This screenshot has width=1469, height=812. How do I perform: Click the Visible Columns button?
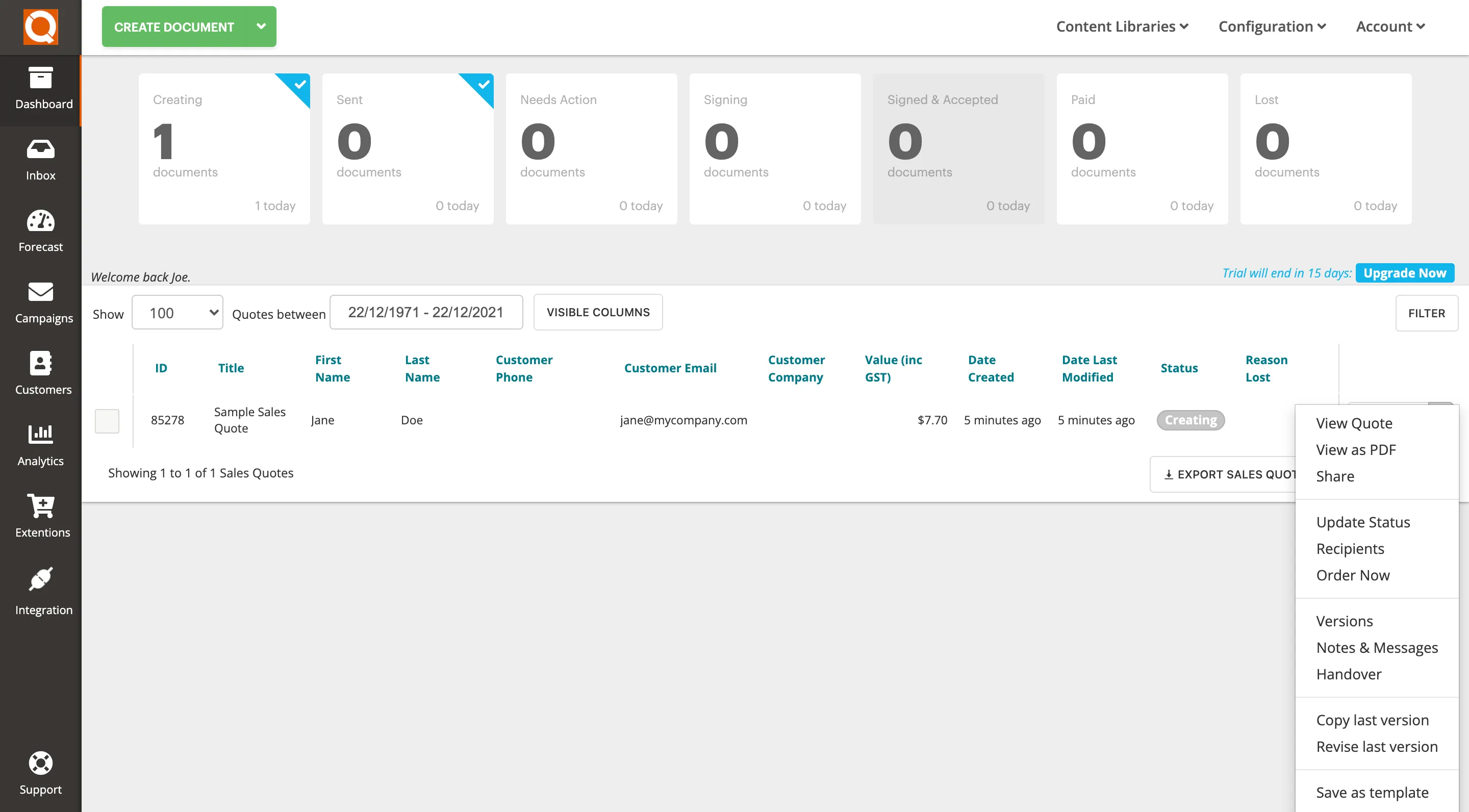598,313
